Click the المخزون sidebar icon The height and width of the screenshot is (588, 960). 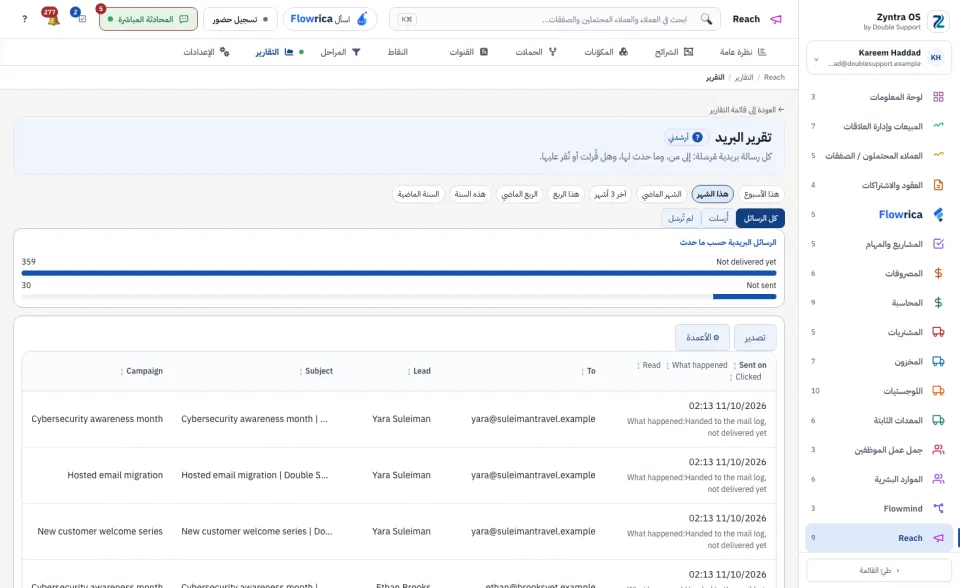click(938, 361)
